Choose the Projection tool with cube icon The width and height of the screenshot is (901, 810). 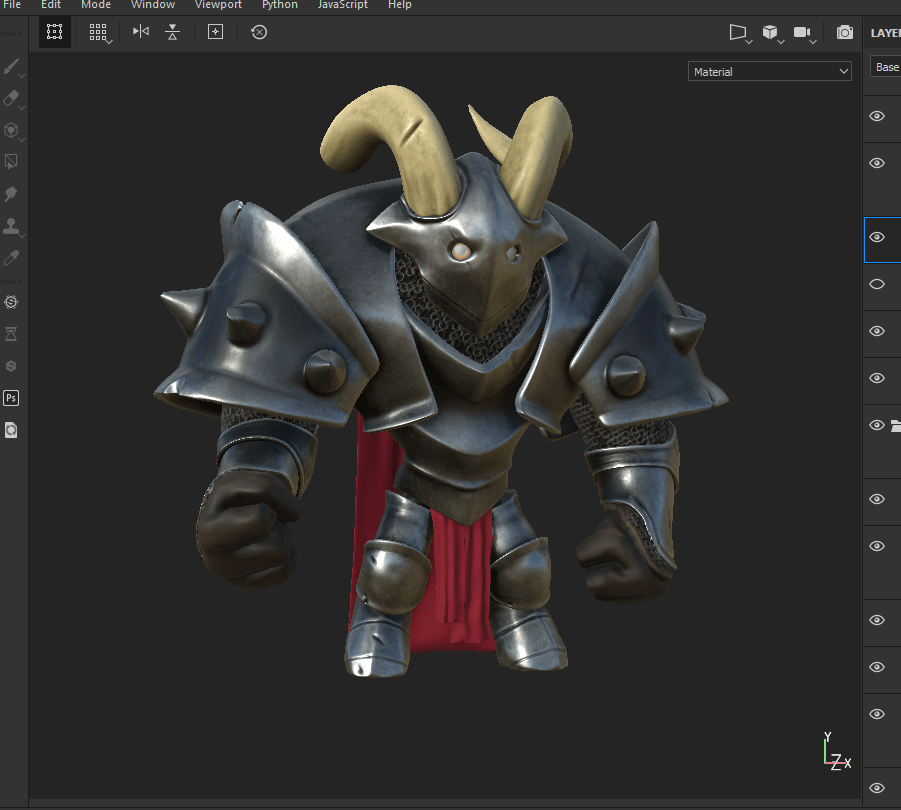pos(12,130)
